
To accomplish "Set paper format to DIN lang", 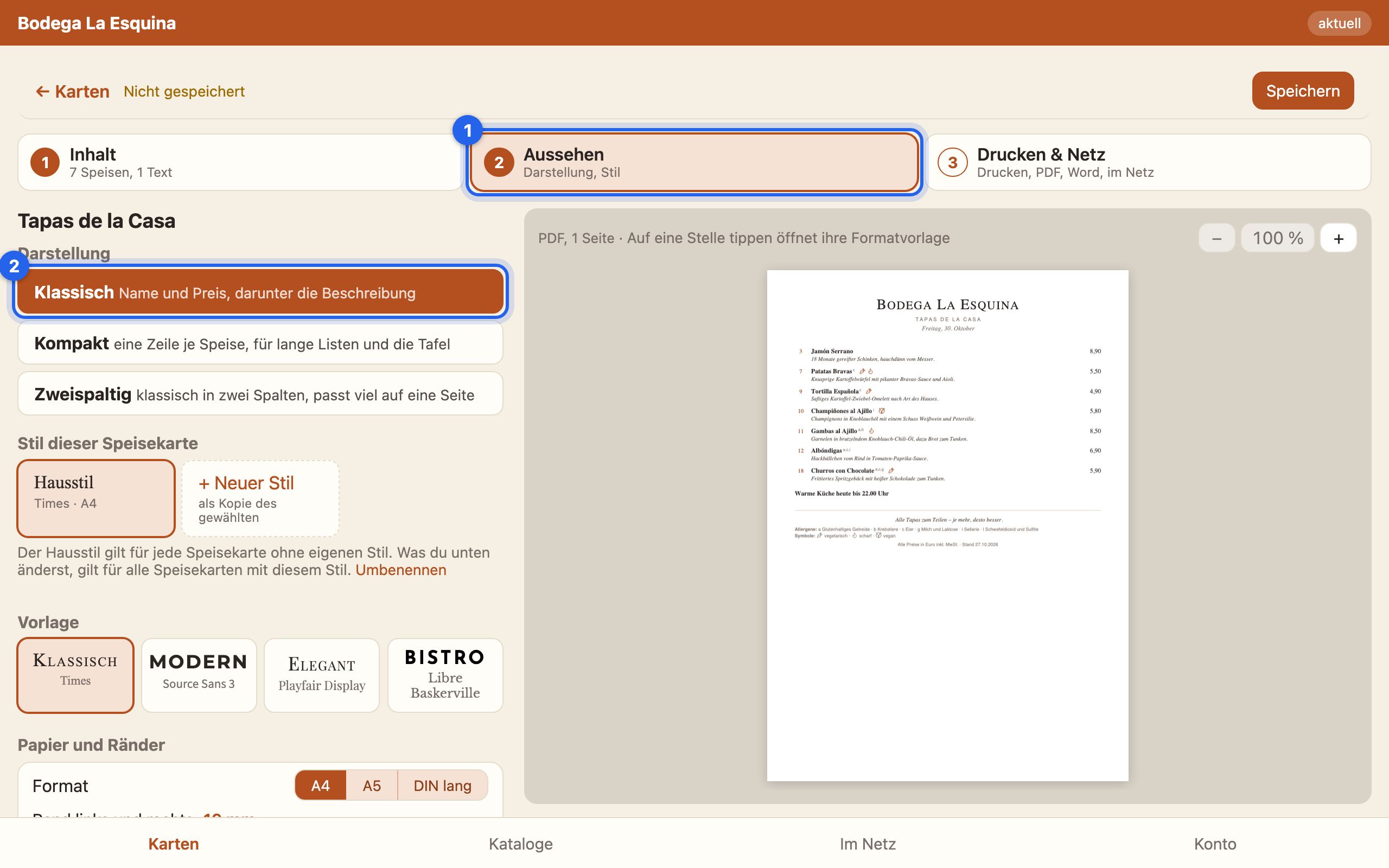I will pos(443,786).
